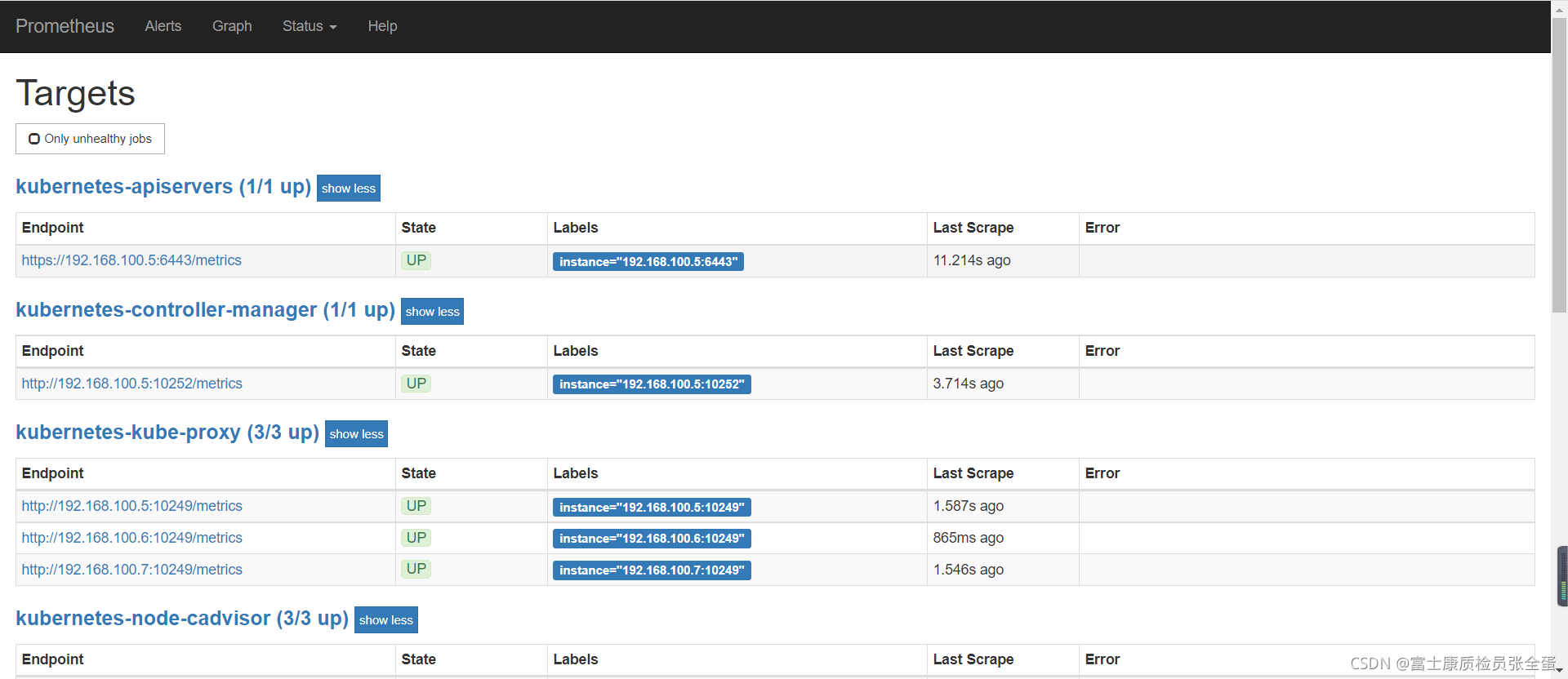The width and height of the screenshot is (1568, 679).
Task: Click the UP state badge for 192.168.100.6:10249
Action: 416,538
